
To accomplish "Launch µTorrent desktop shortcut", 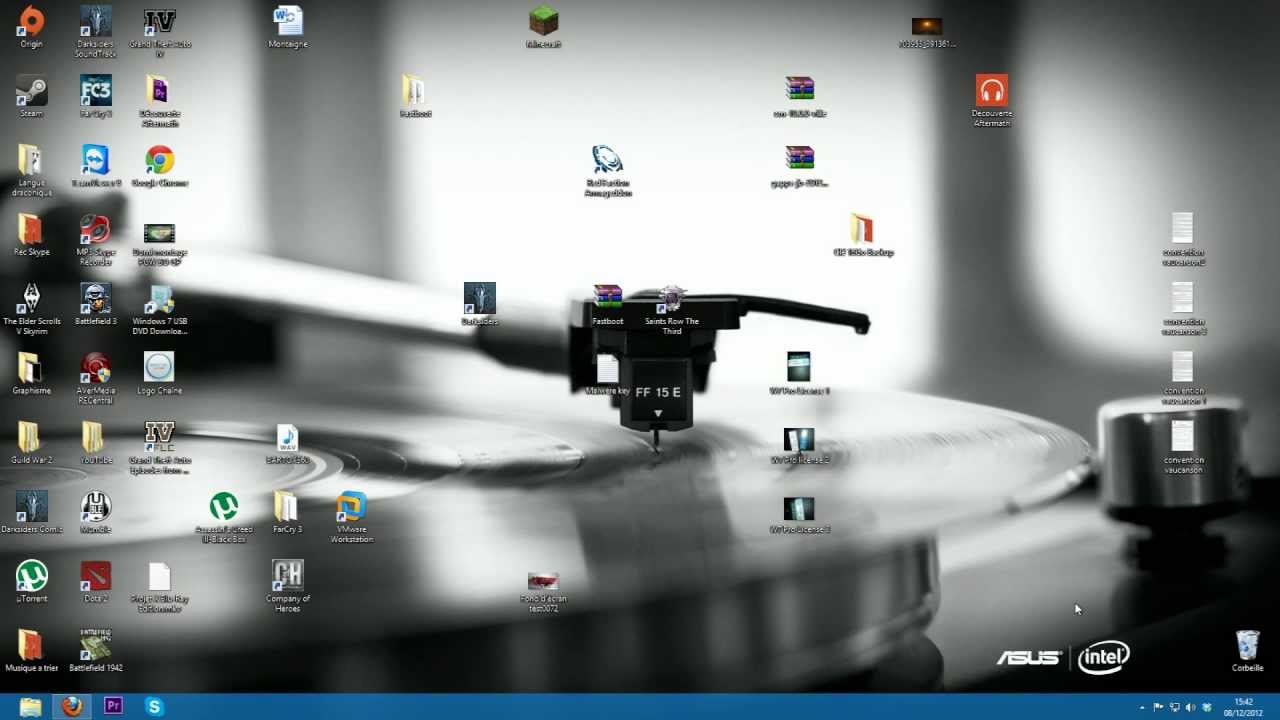I will 32,575.
